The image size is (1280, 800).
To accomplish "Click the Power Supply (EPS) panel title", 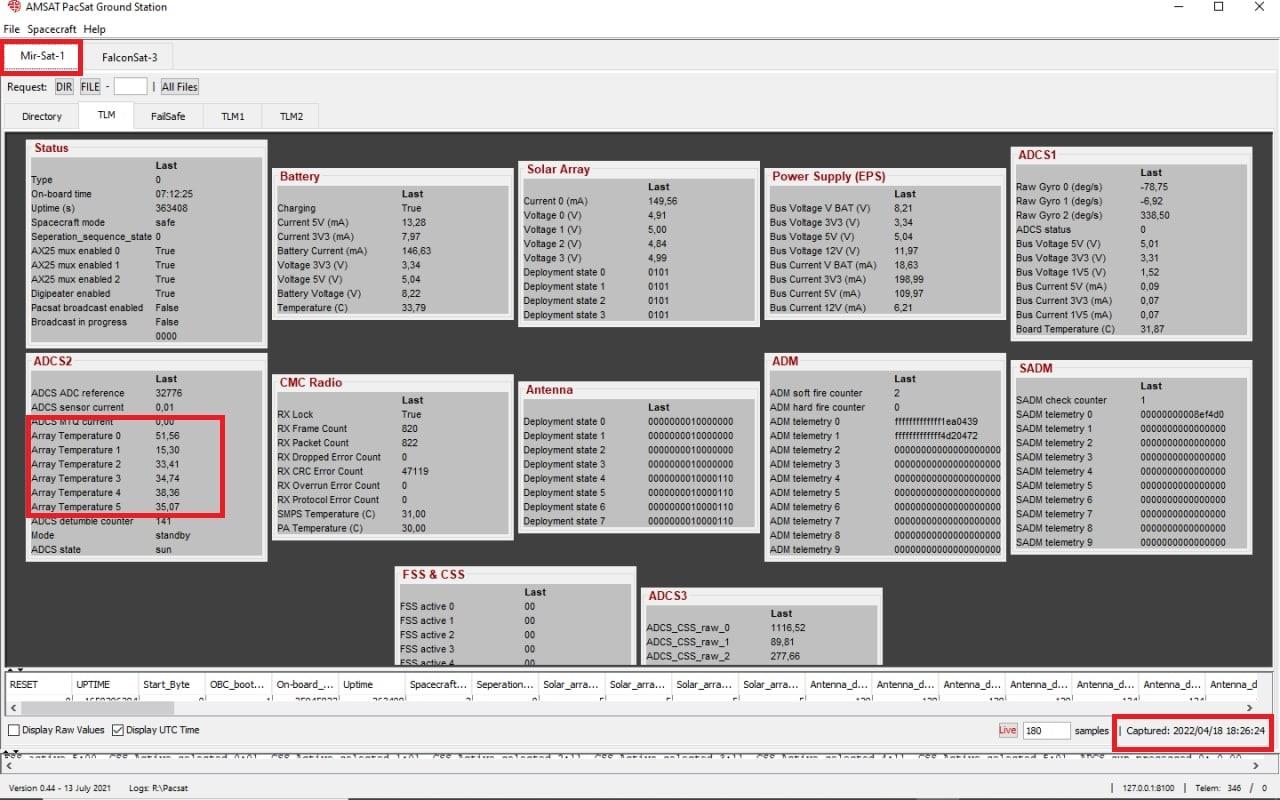I will coord(828,177).
